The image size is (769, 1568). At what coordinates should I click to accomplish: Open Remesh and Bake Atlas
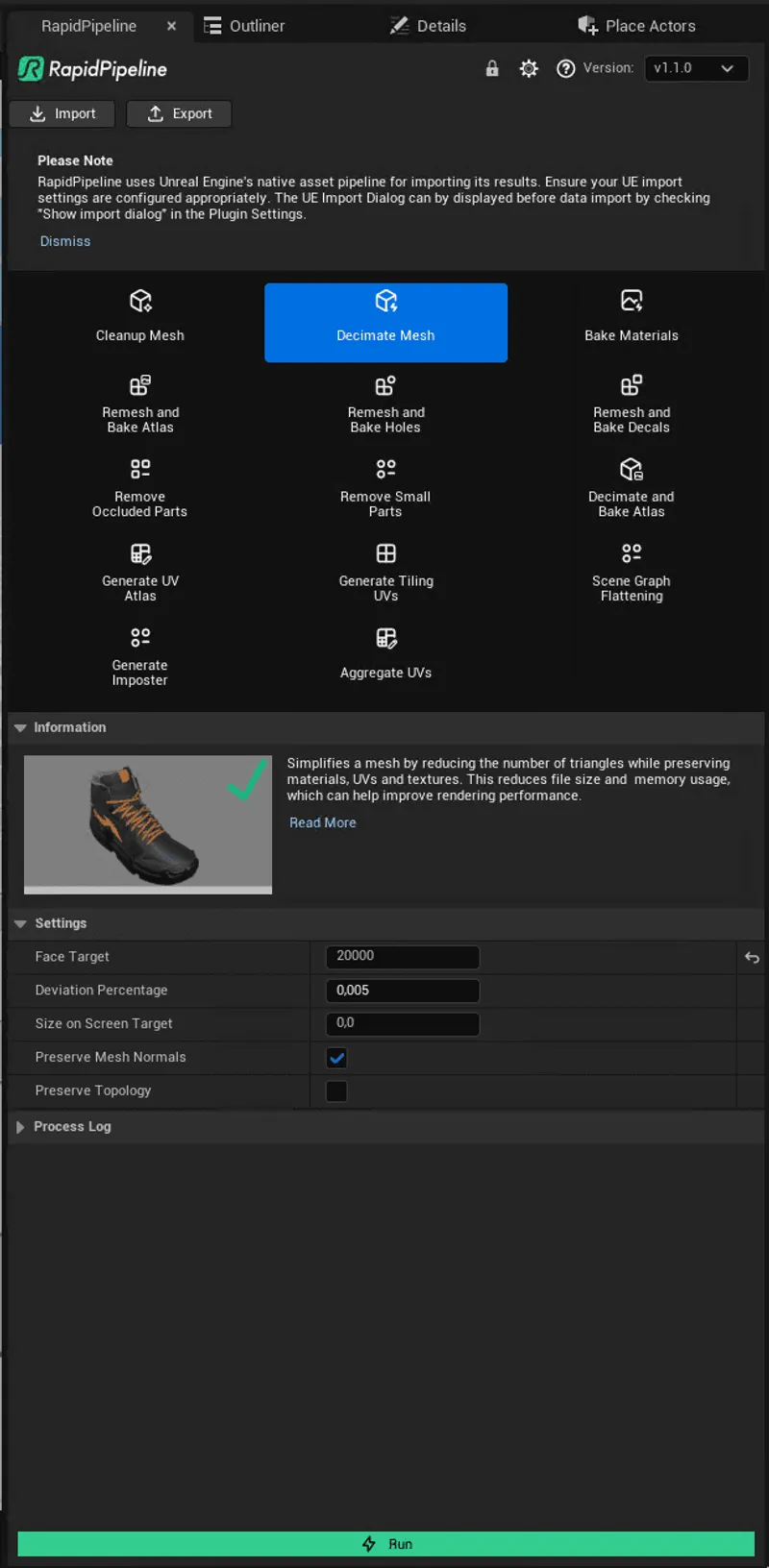click(140, 403)
